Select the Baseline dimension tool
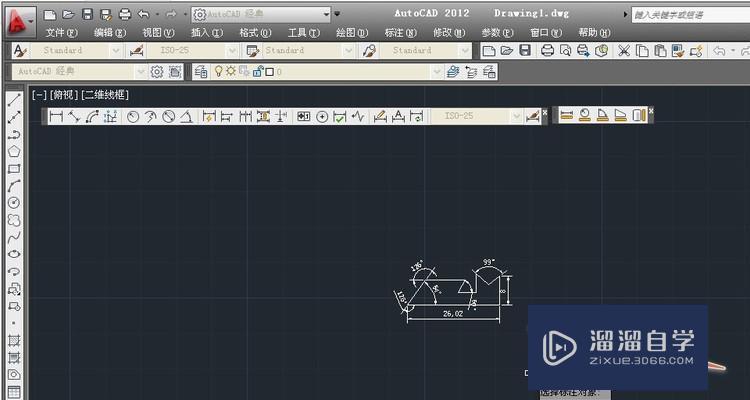Viewport: 750px width, 400px height. coord(227,116)
